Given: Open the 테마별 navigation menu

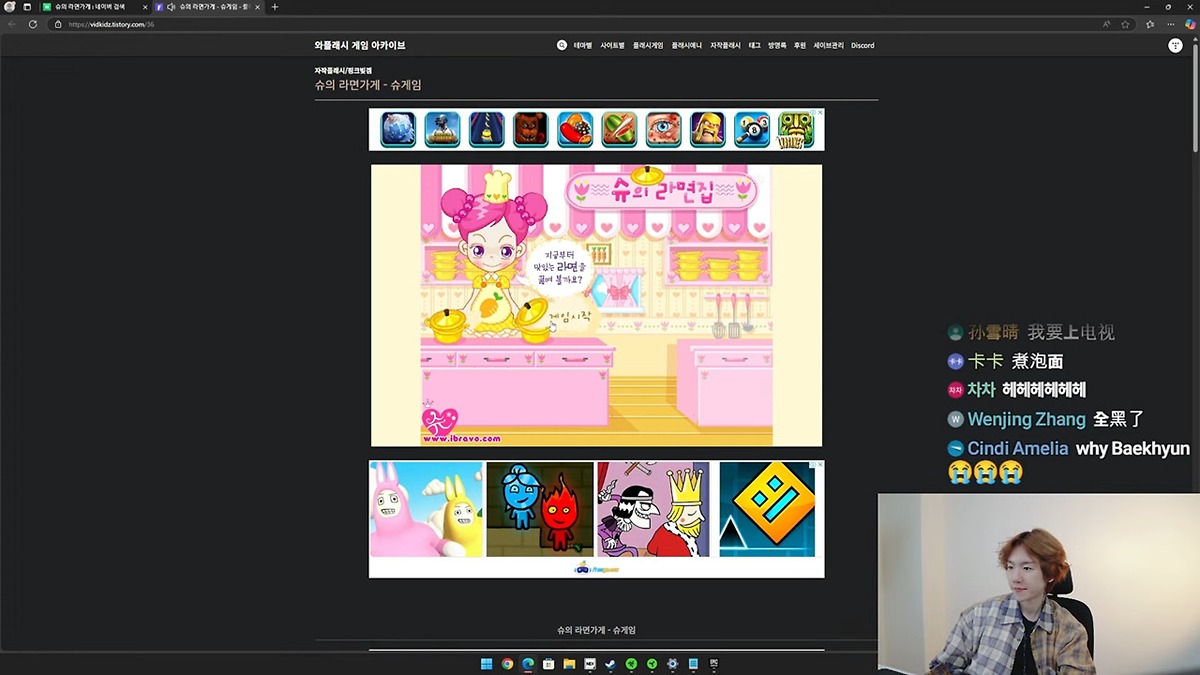Looking at the screenshot, I should tap(583, 45).
